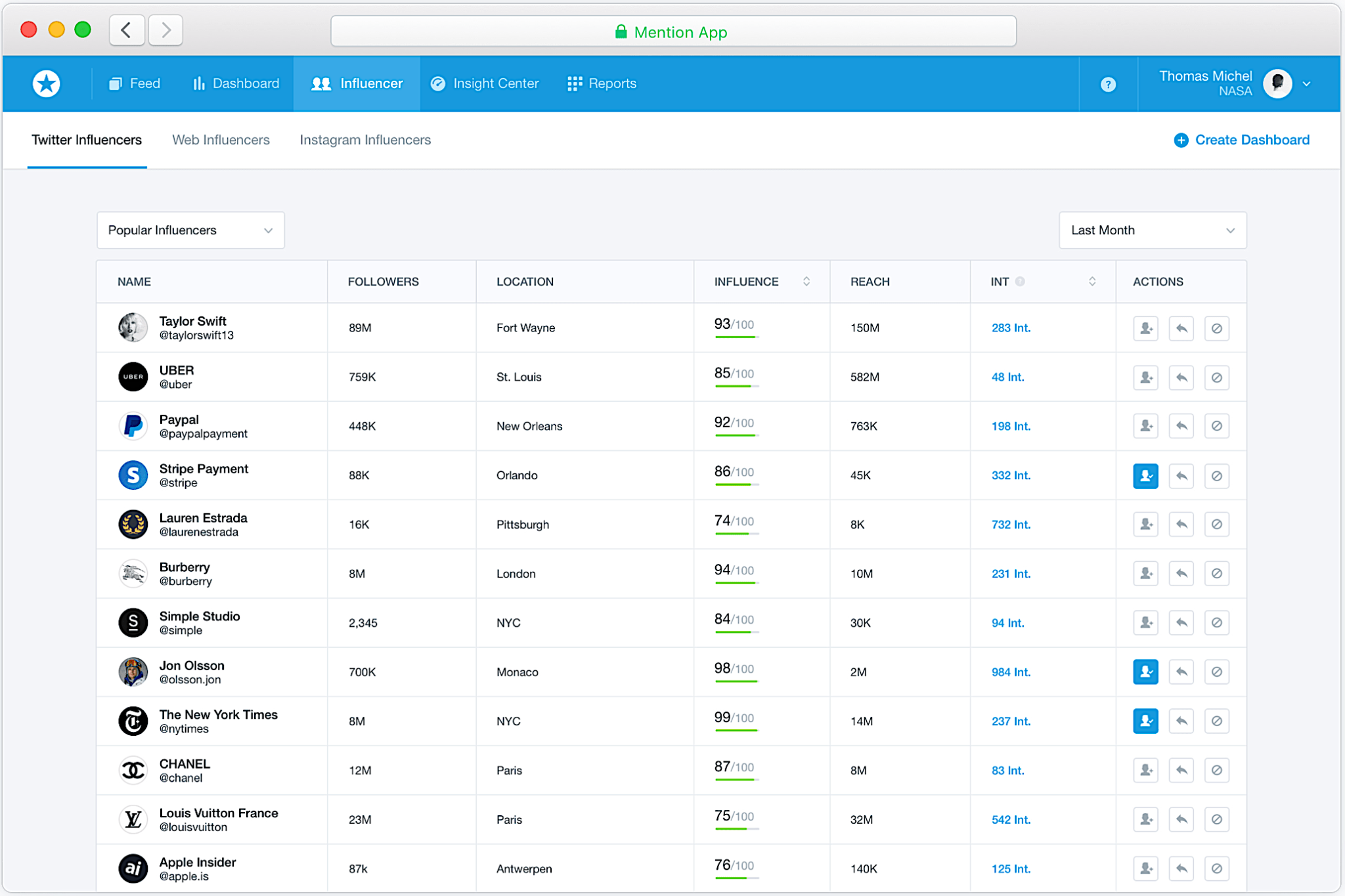Click the add influencer icon for Lauren Estrada
1345x896 pixels.
1145,524
